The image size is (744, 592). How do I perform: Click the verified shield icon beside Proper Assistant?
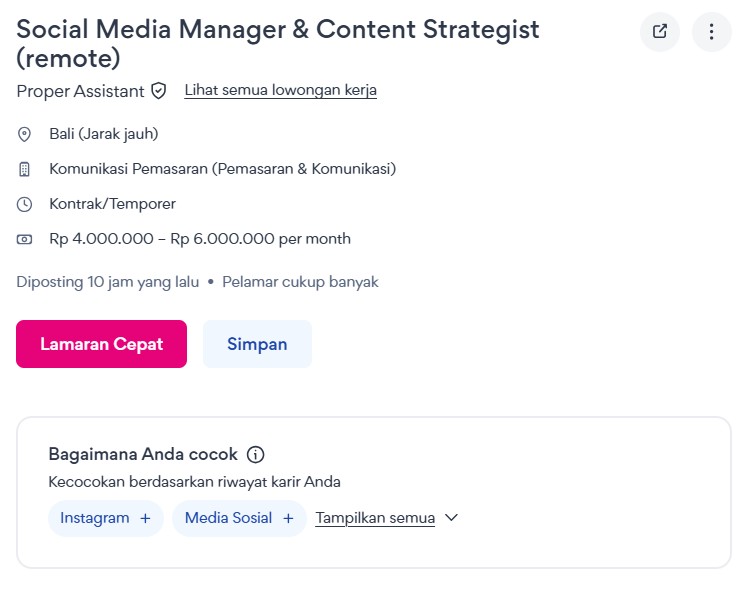159,91
